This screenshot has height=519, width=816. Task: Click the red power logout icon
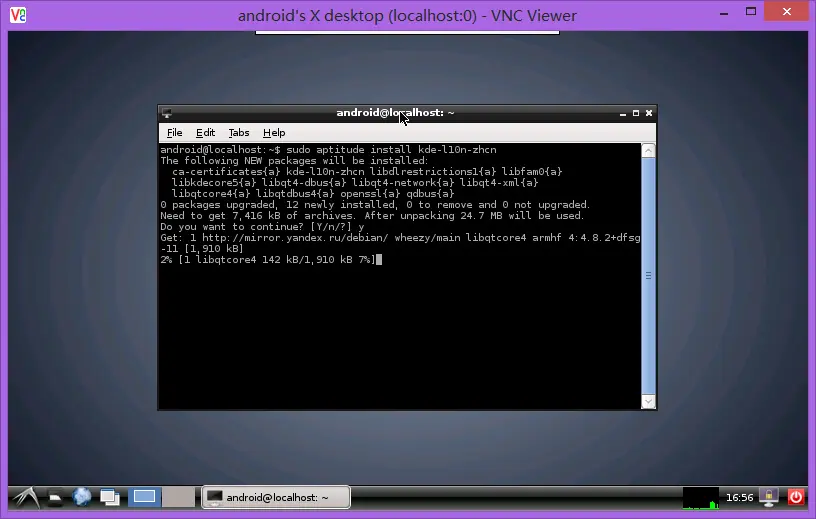(796, 497)
